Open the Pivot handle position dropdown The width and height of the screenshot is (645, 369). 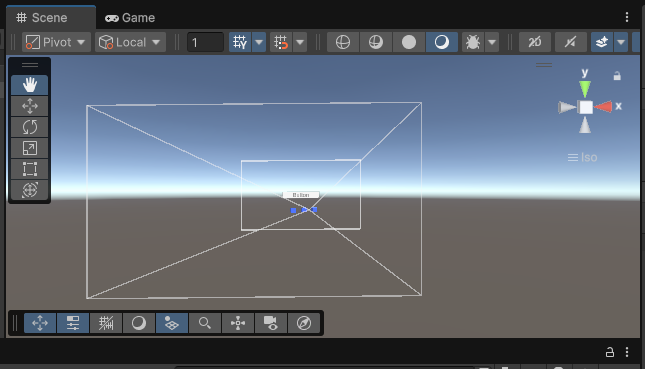(56, 42)
